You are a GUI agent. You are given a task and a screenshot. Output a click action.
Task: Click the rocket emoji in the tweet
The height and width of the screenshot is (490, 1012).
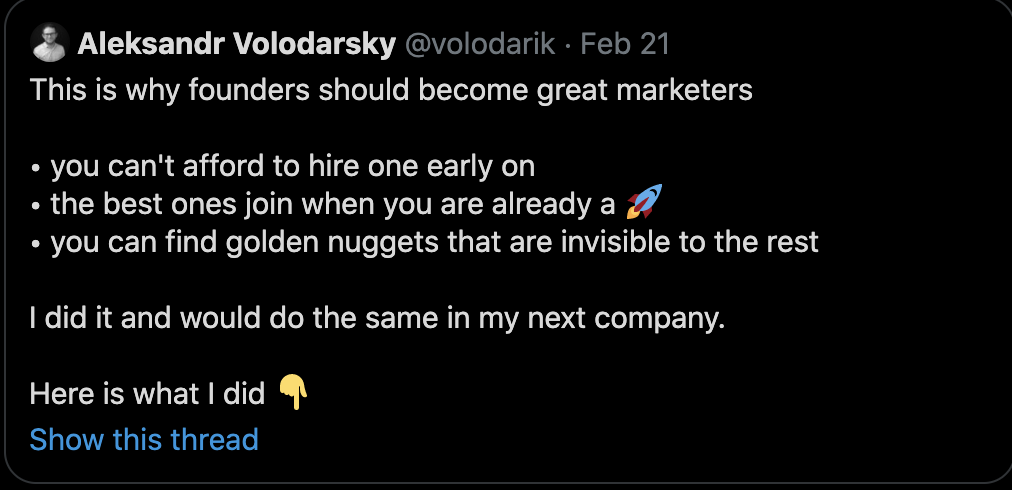click(644, 201)
